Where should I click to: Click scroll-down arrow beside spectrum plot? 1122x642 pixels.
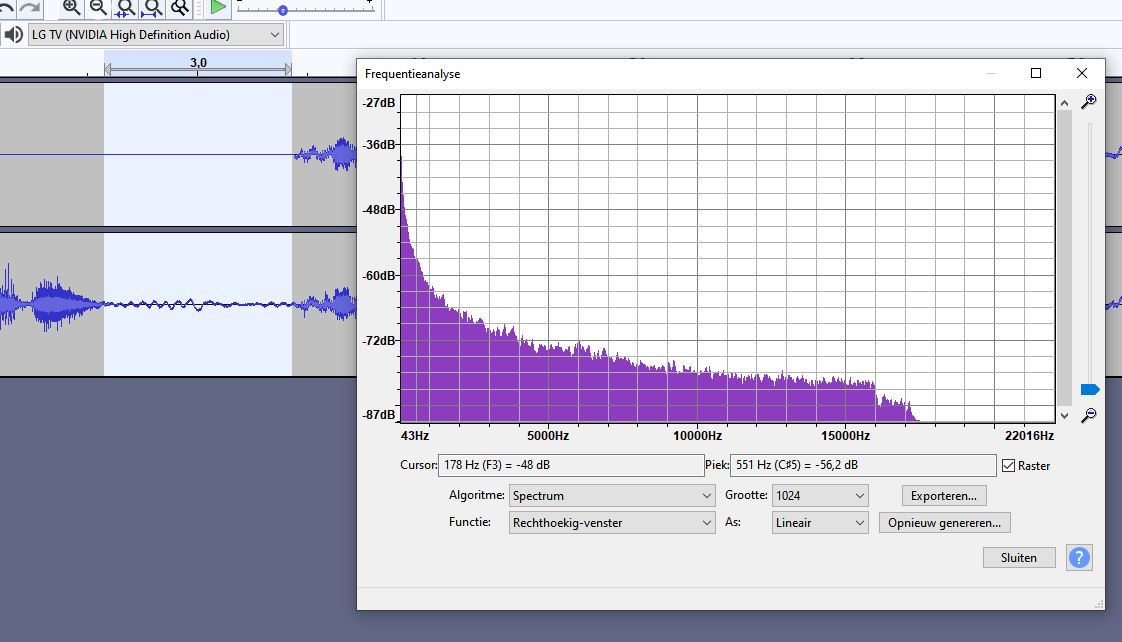click(1065, 416)
